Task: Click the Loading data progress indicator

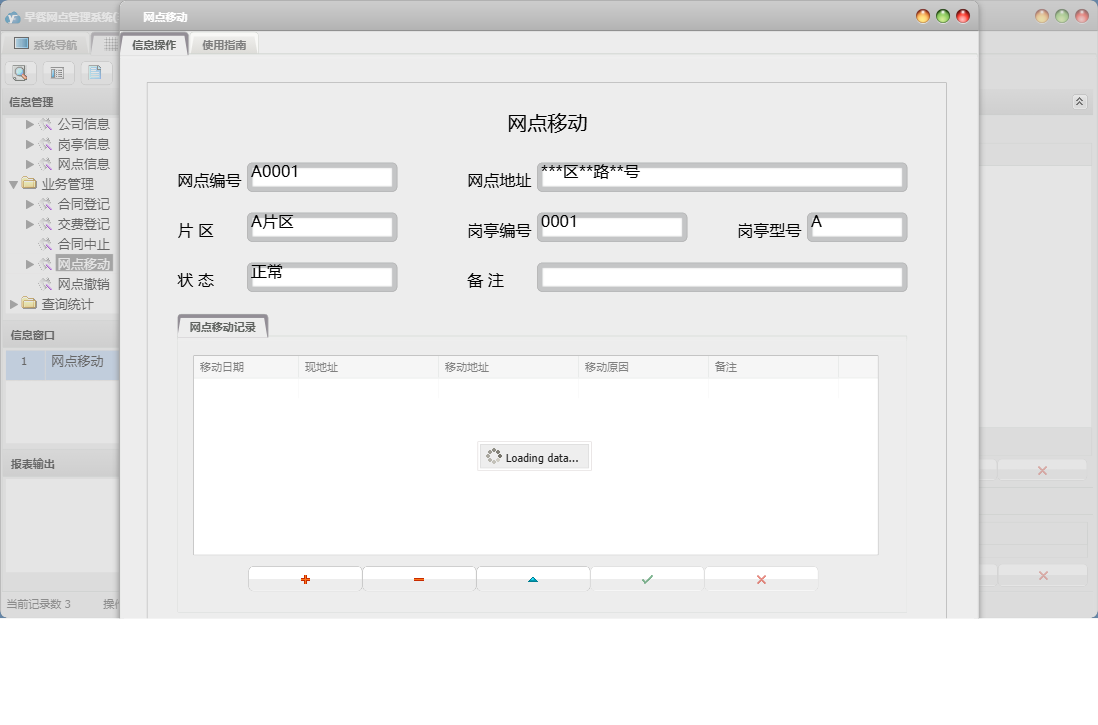Action: tap(533, 456)
